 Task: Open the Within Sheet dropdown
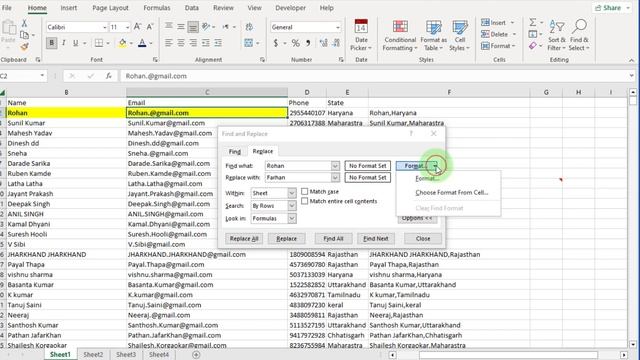[x=292, y=193]
